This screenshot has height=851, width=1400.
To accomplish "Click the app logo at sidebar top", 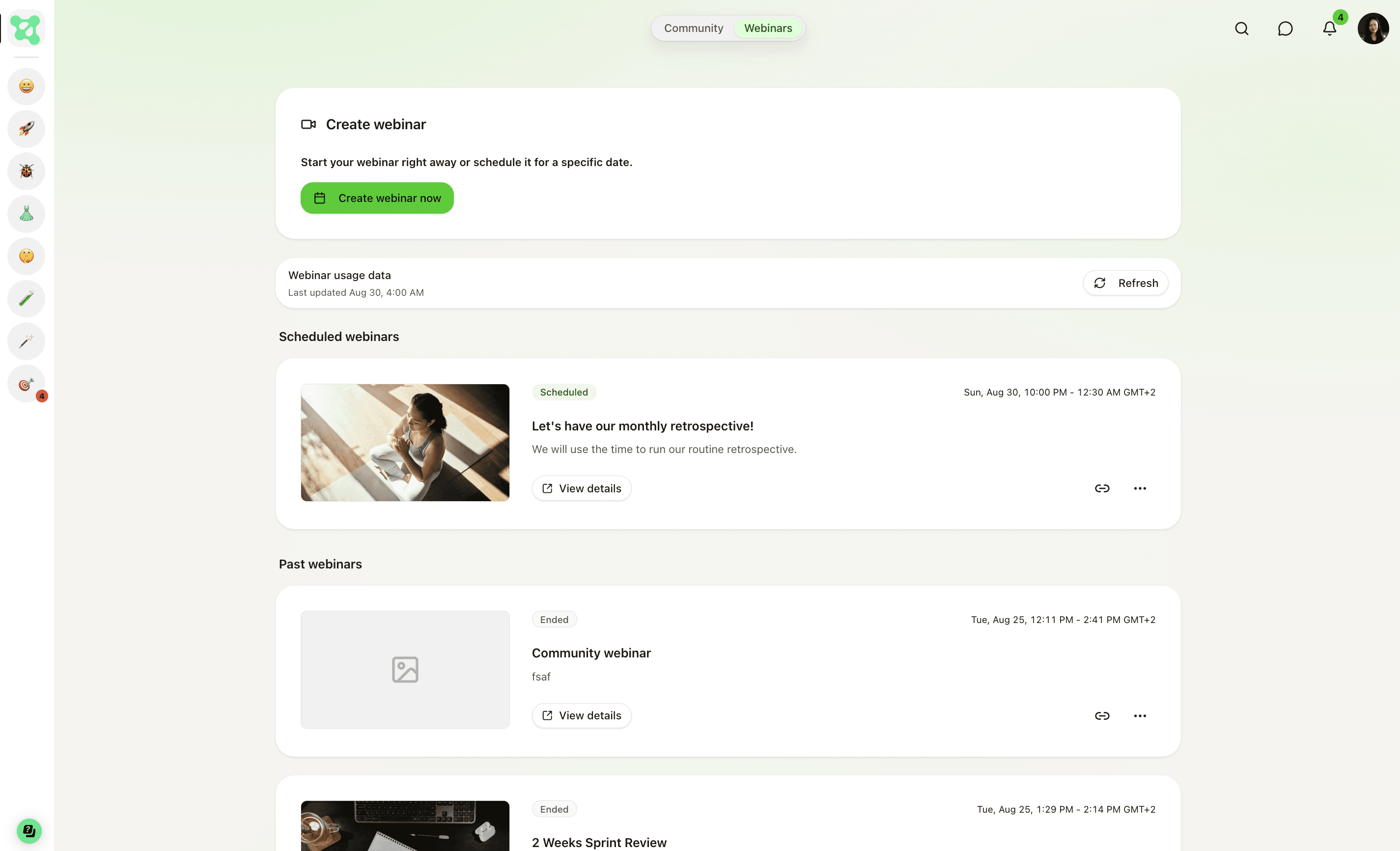I will click(26, 28).
